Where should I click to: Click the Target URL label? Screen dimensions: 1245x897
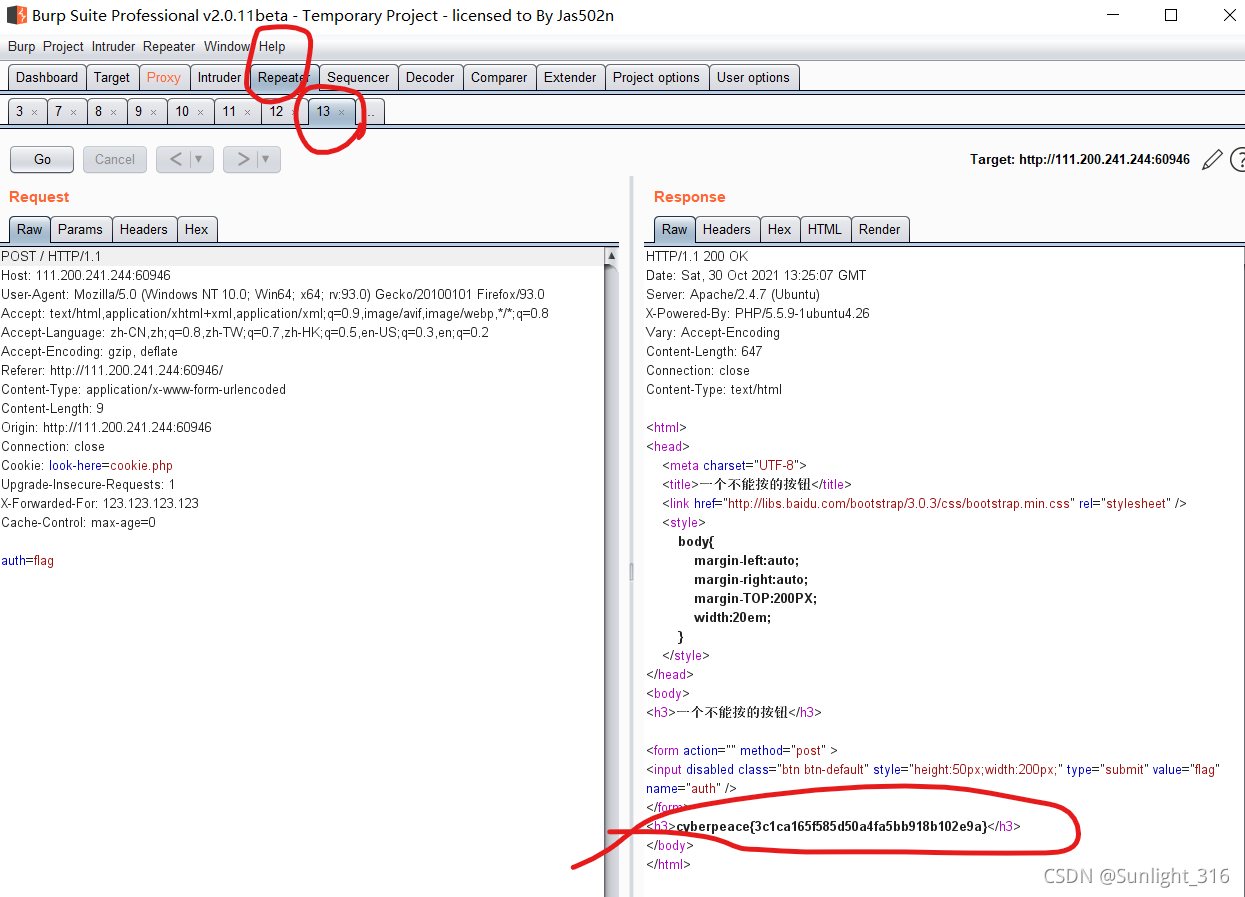pos(1080,160)
